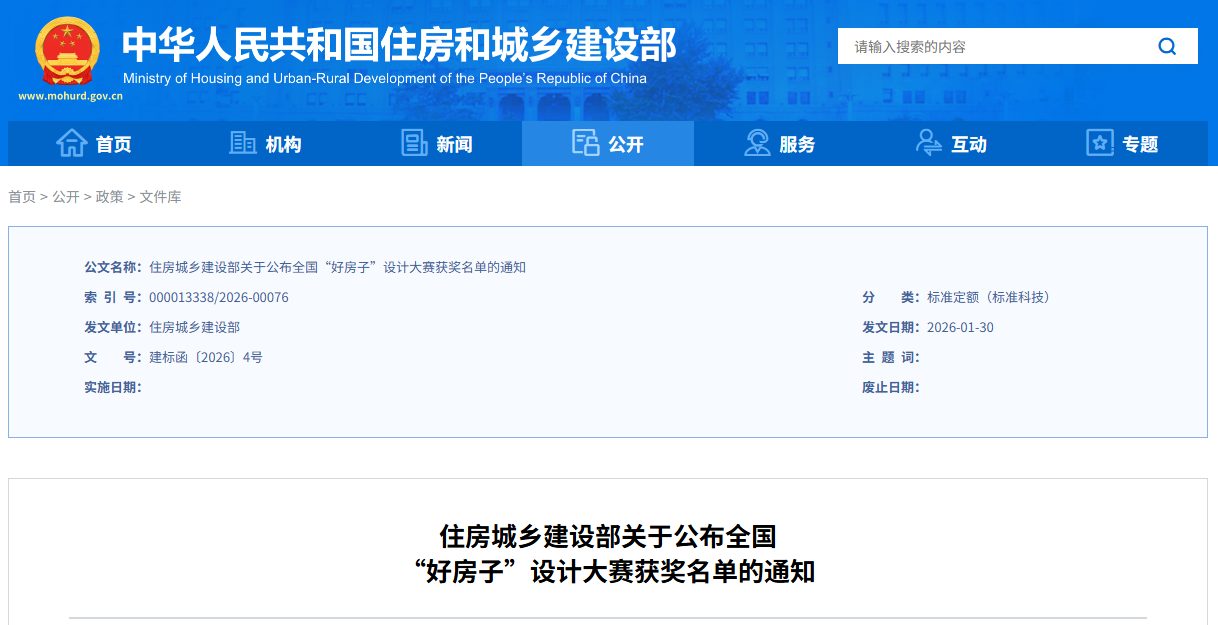Click the headset icon for 服务

point(757,144)
